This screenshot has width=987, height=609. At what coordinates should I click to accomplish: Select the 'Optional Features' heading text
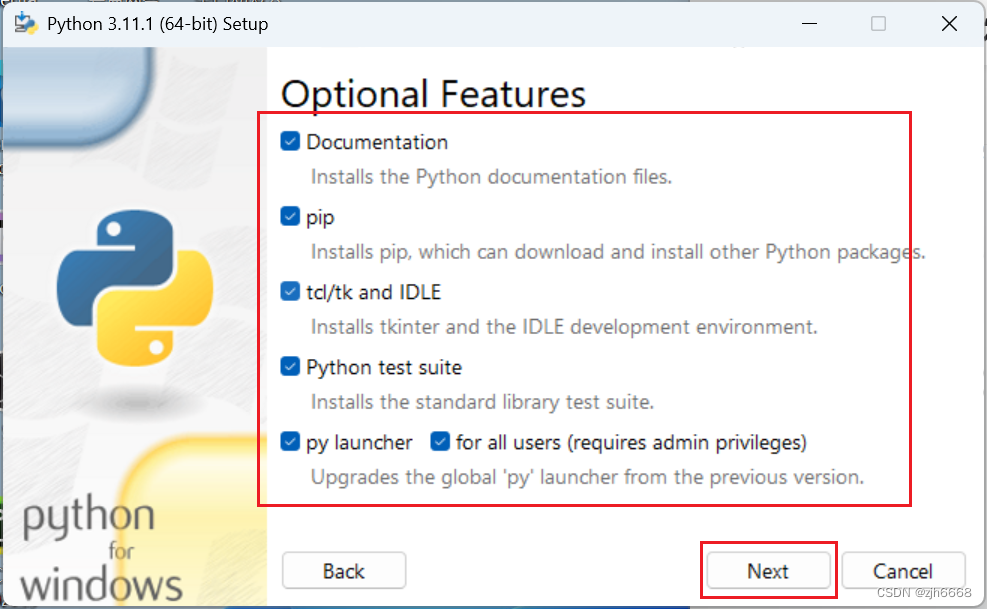point(433,93)
